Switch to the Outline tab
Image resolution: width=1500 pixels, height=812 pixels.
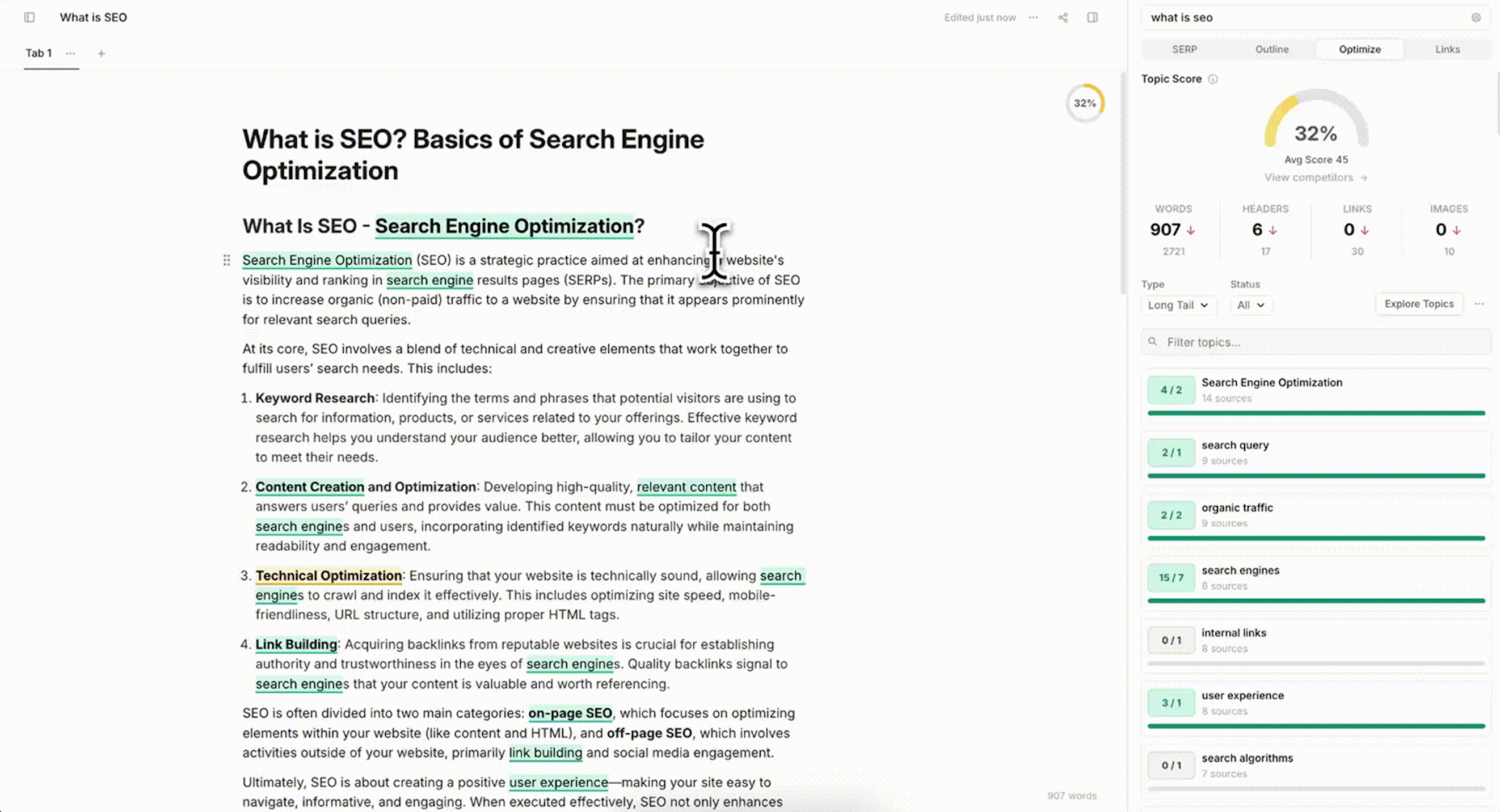(1272, 49)
